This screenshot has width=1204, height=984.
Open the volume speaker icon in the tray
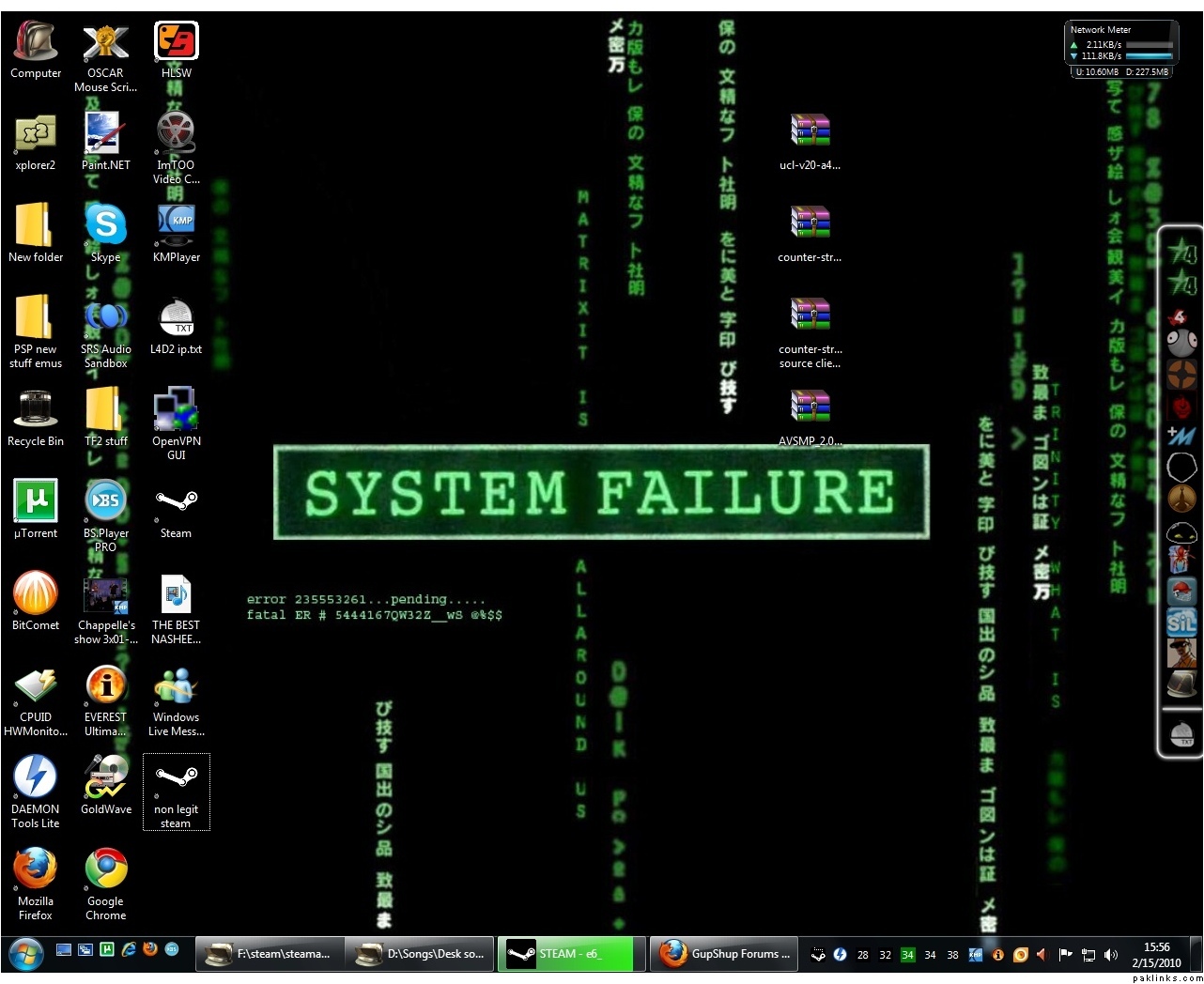[1111, 955]
